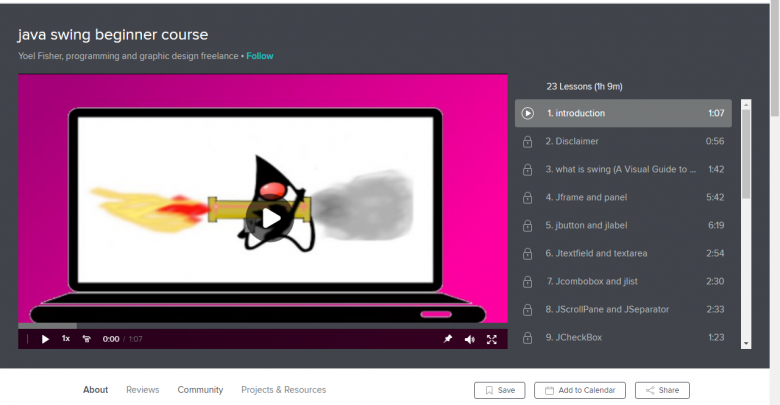Screen dimensions: 780x405
Task: Click the video progress bar
Action: pos(263,326)
